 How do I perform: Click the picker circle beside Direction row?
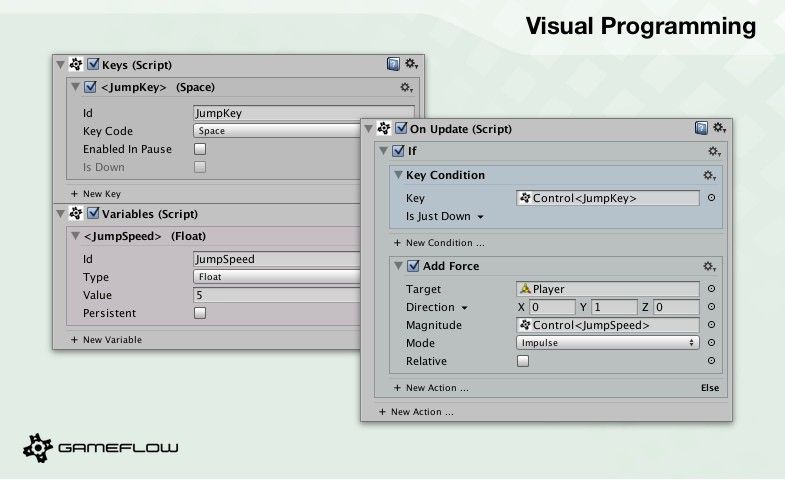(x=711, y=307)
